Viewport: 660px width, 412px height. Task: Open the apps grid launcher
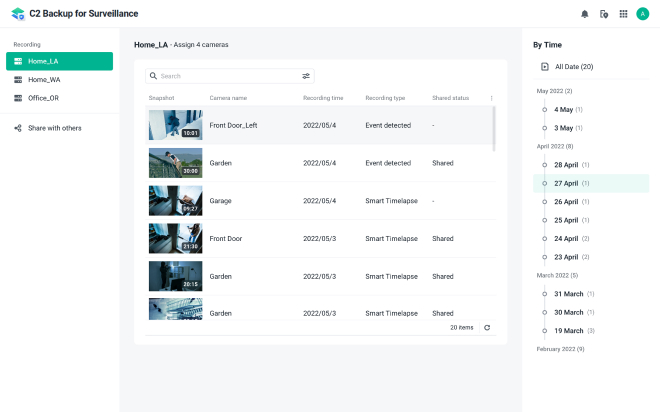coord(623,14)
